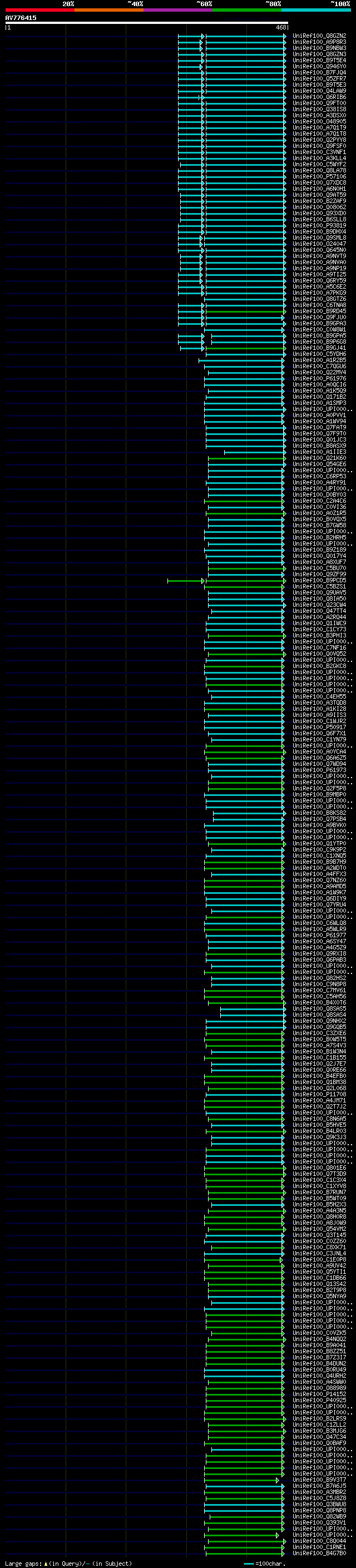
Task: Select hit UniRef100_P50917
Action: point(319,727)
